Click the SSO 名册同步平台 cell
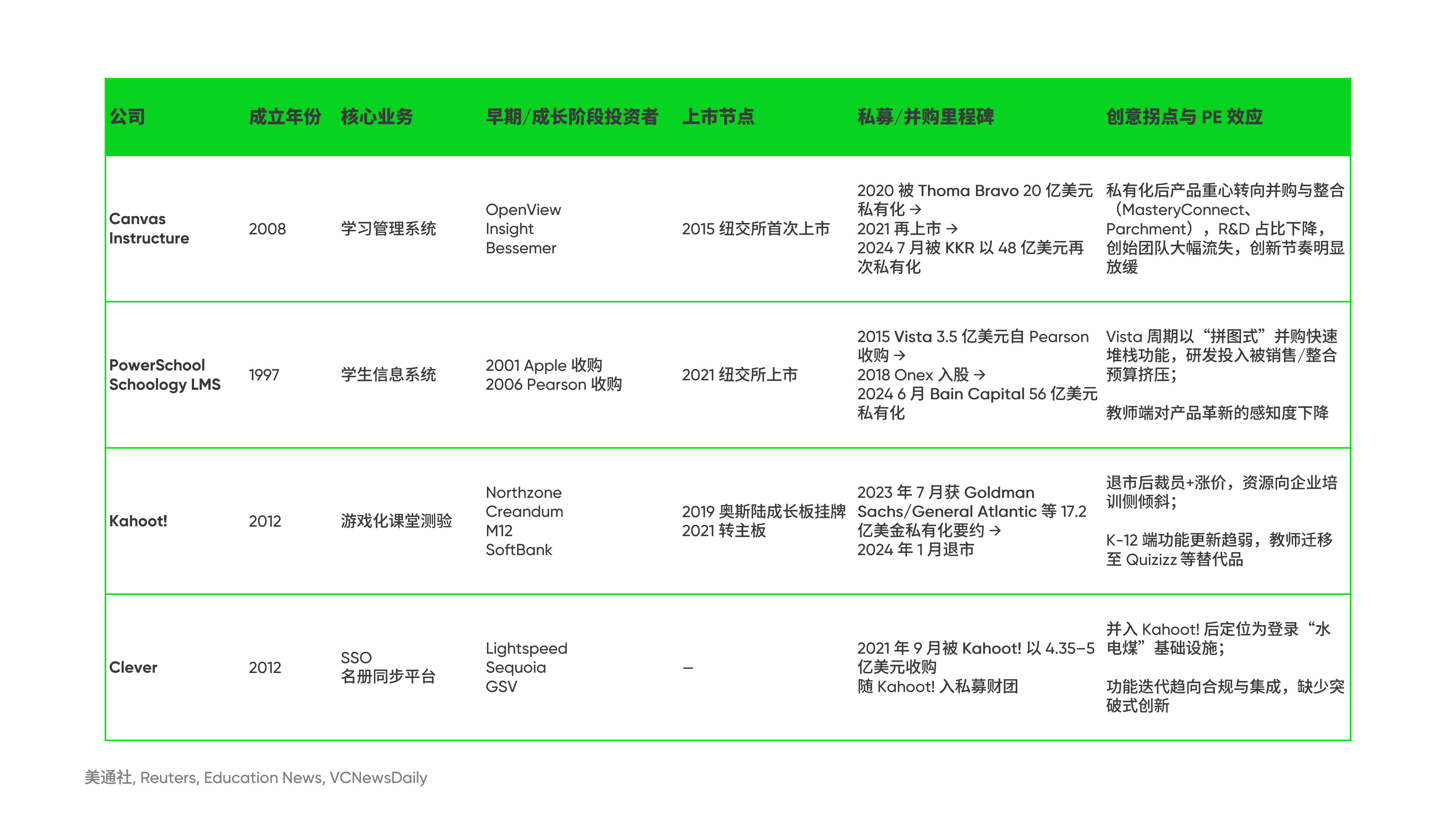This screenshot has width=1456, height=819. (x=388, y=667)
